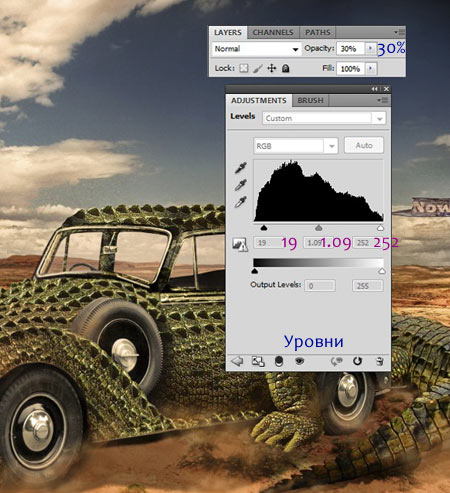This screenshot has height=493, width=450.
Task: Select the Layers tab
Action: [x=228, y=33]
